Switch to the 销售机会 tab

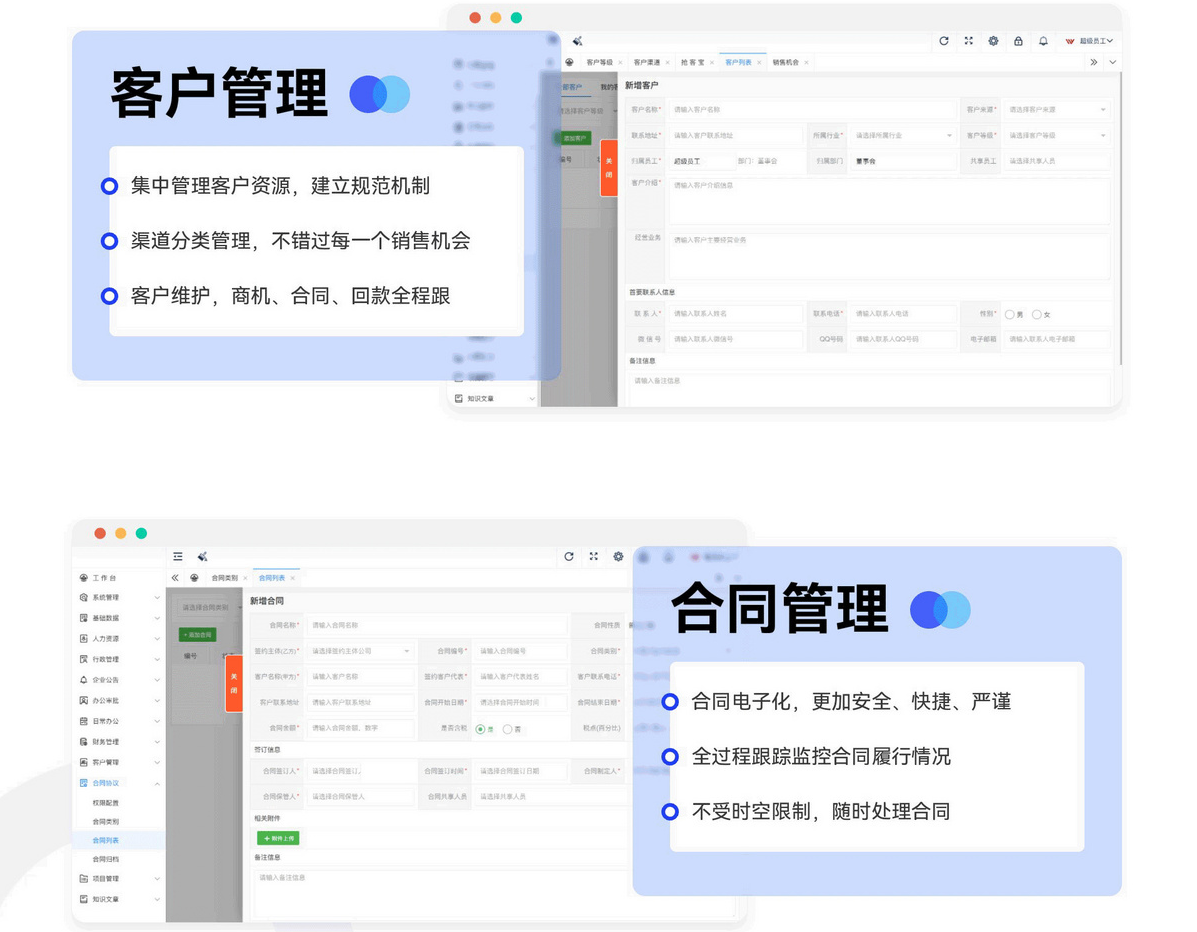point(785,62)
